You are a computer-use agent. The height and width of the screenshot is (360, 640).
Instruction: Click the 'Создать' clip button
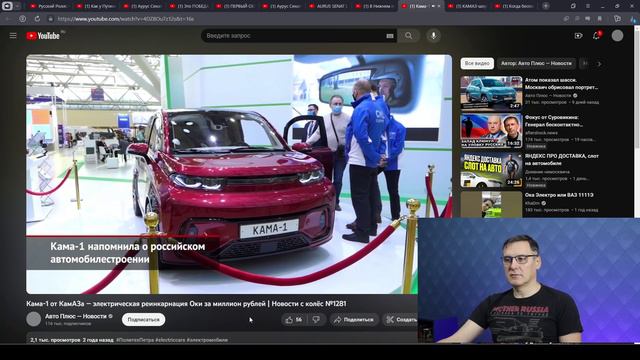click(x=402, y=320)
